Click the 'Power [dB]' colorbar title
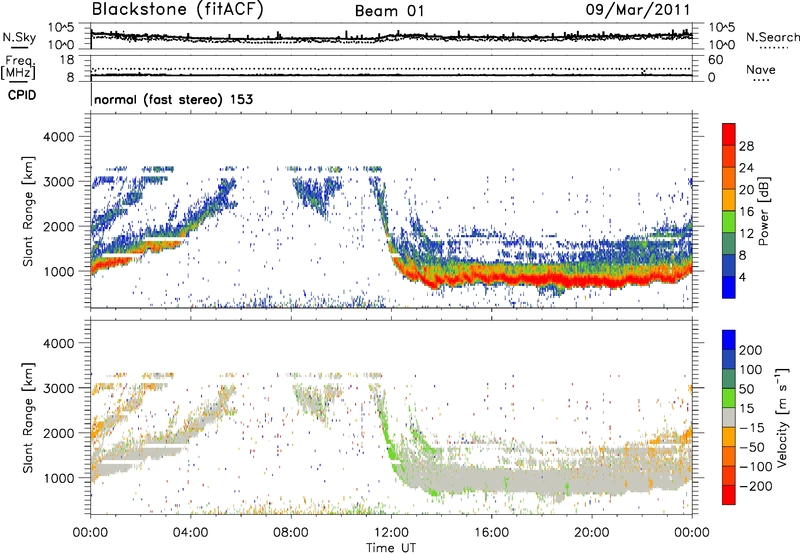This screenshot has width=800, height=554. click(x=763, y=211)
